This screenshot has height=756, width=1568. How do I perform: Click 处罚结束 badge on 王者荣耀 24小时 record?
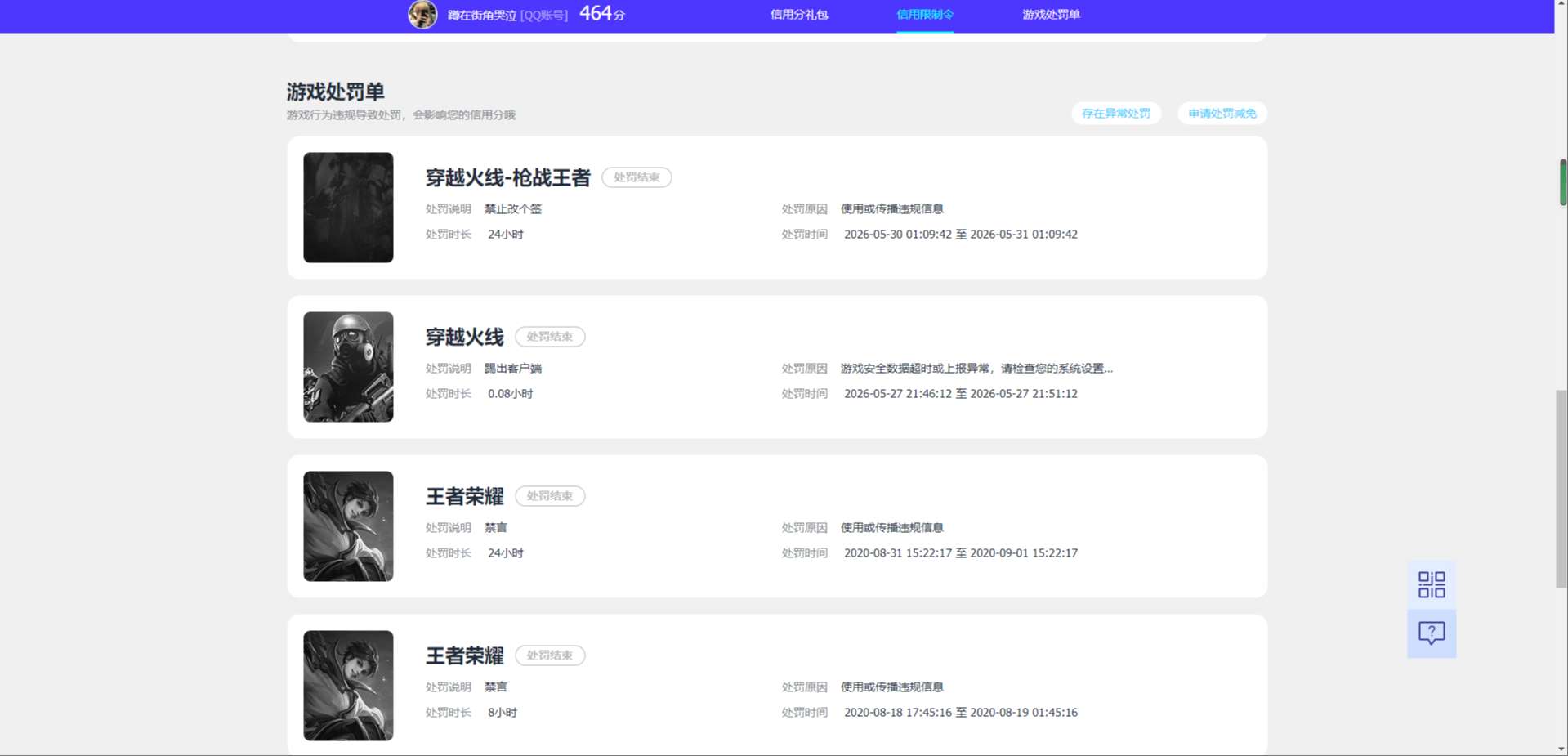tap(550, 496)
